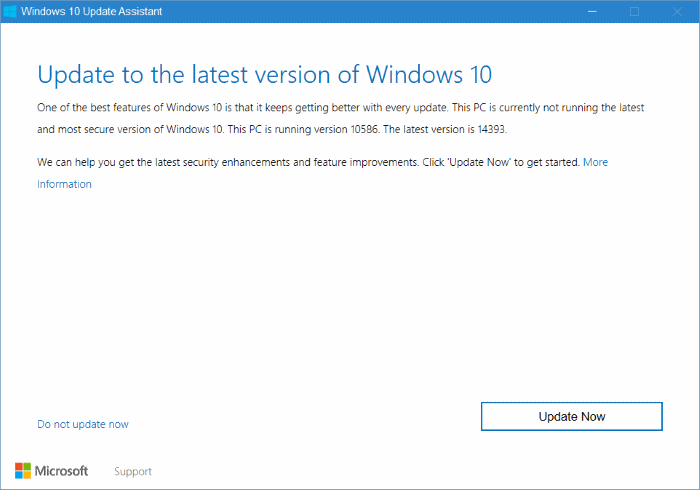This screenshot has height=490, width=700.
Task: Click the Microsoft four-square logo
Action: click(x=23, y=471)
